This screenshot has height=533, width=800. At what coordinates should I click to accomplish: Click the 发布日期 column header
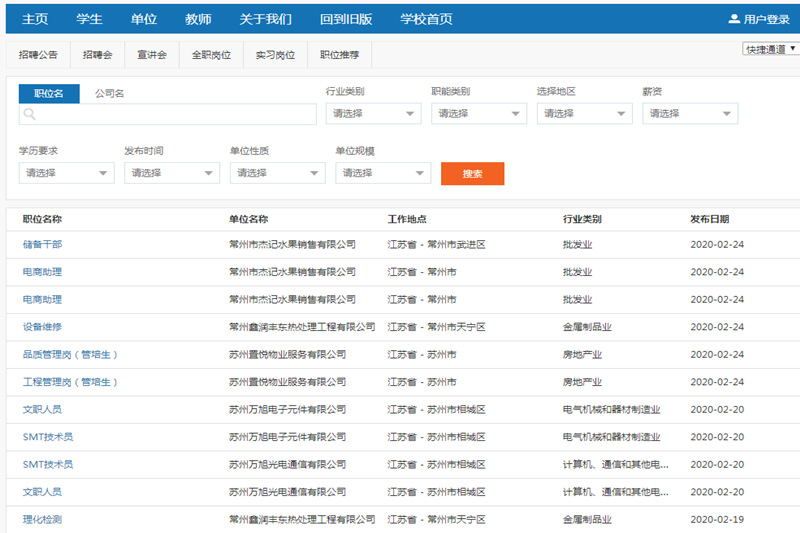tap(710, 219)
